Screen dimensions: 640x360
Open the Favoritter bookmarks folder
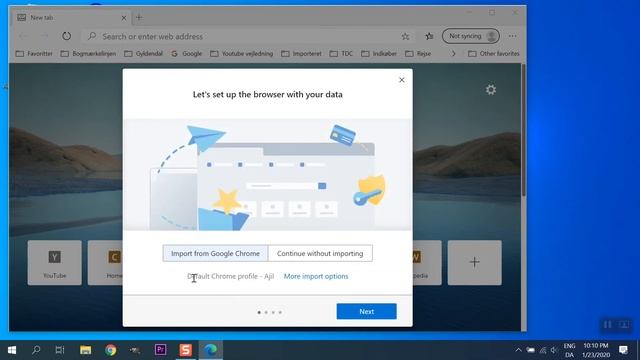pos(34,53)
